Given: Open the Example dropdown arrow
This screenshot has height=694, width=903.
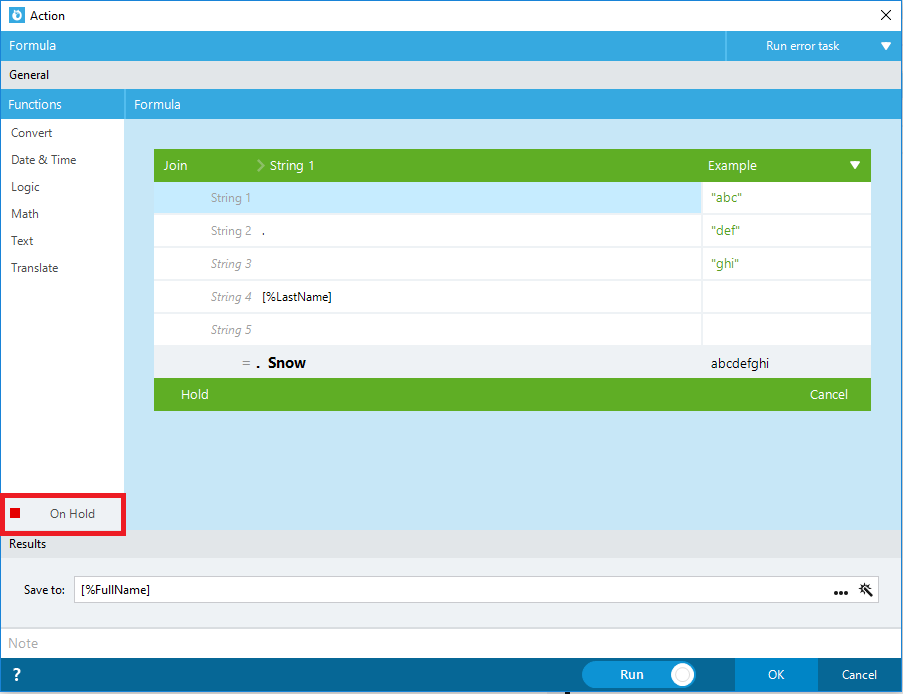Looking at the screenshot, I should (855, 165).
